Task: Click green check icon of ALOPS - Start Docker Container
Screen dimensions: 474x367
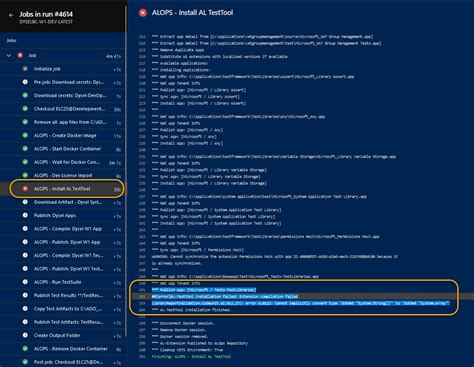Action: pyautogui.click(x=25, y=149)
